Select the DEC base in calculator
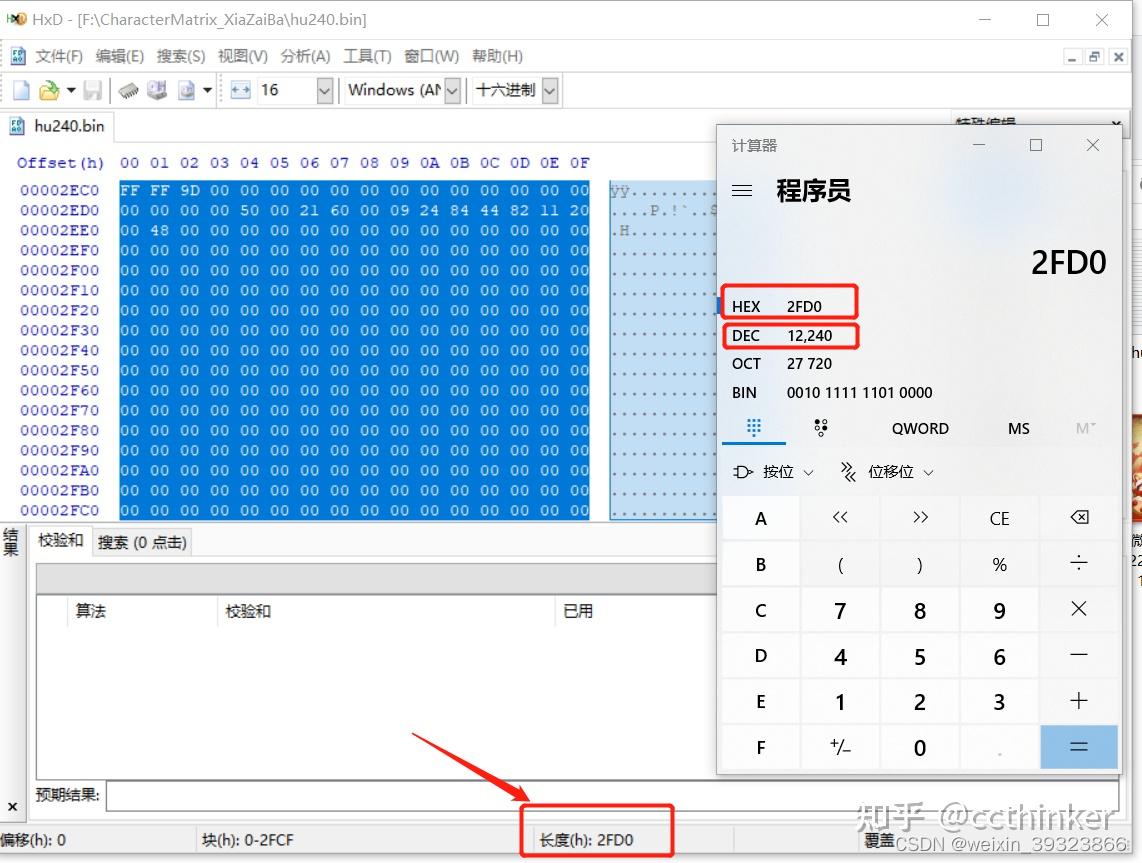 789,336
